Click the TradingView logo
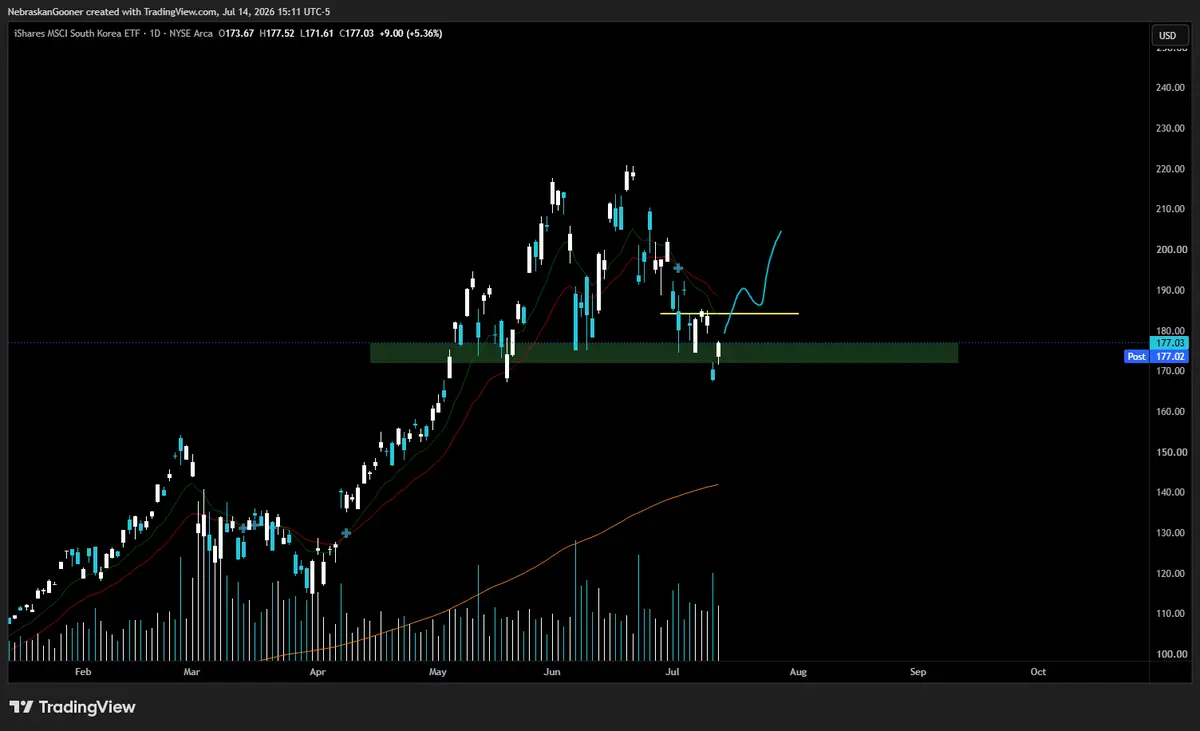Image resolution: width=1200 pixels, height=731 pixels. 72,707
